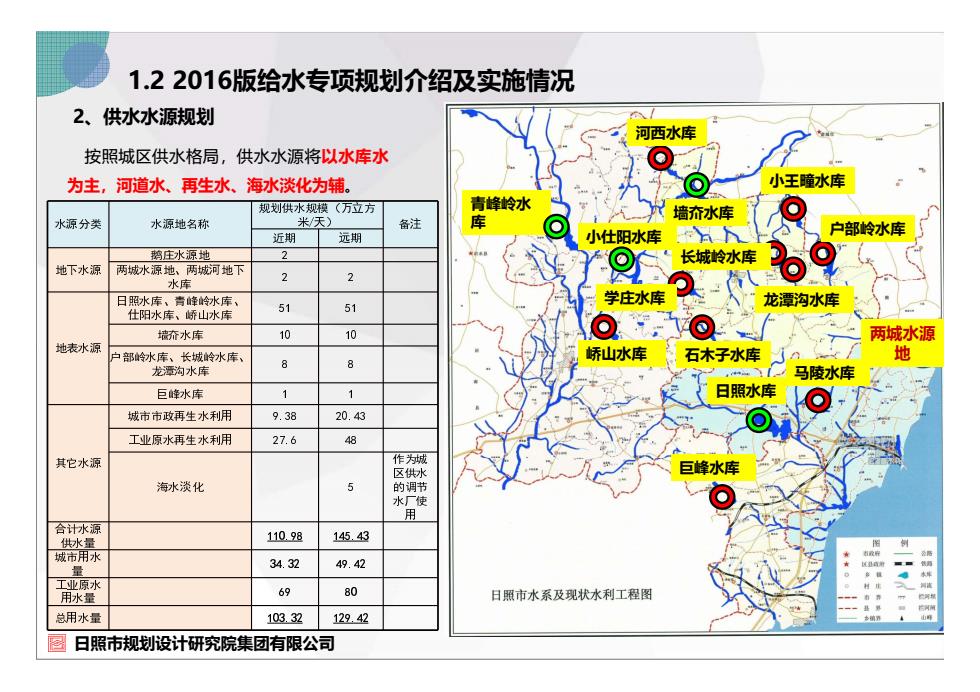980x692 pixels.
Task: Select the underlined value 103.32
Action: coord(284,618)
